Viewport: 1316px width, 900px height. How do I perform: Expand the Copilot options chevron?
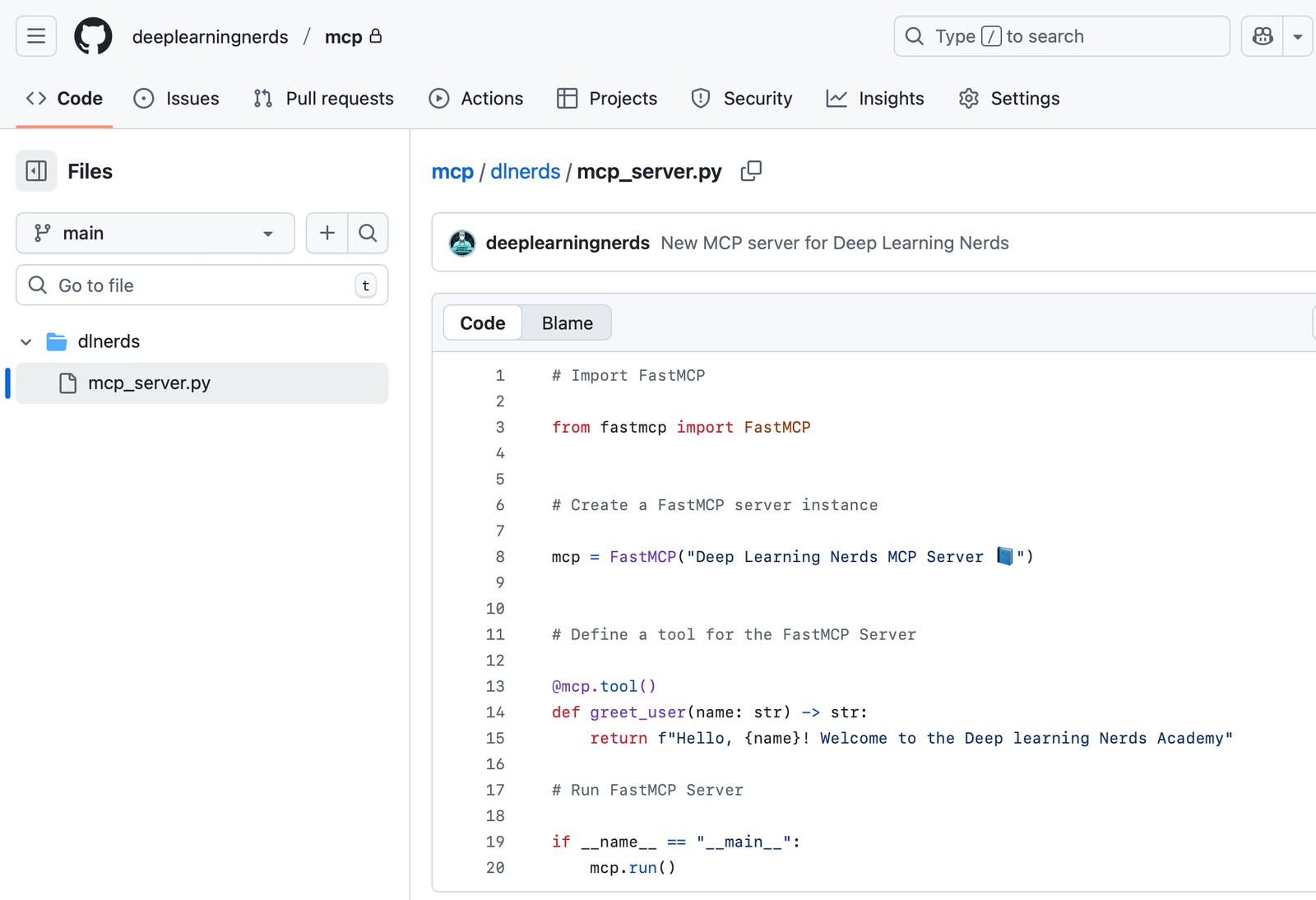(1298, 36)
